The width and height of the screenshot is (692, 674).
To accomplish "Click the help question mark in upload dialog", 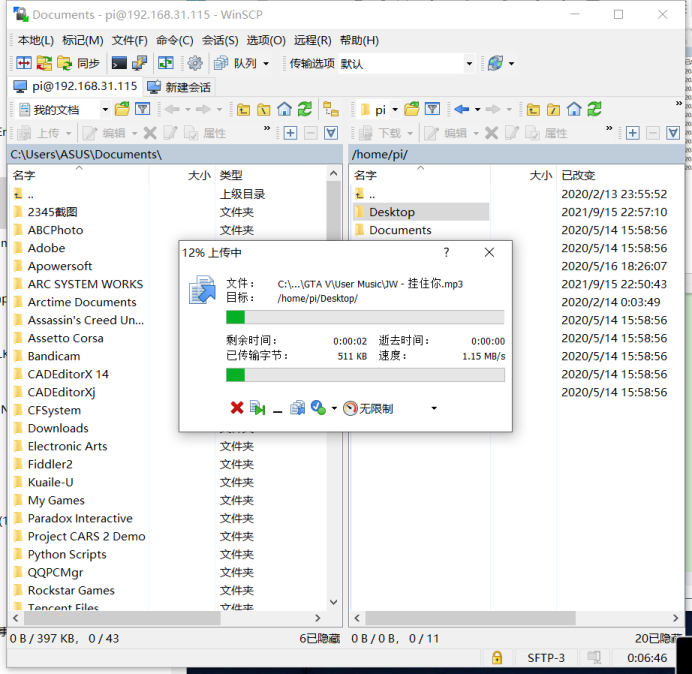I will [446, 252].
